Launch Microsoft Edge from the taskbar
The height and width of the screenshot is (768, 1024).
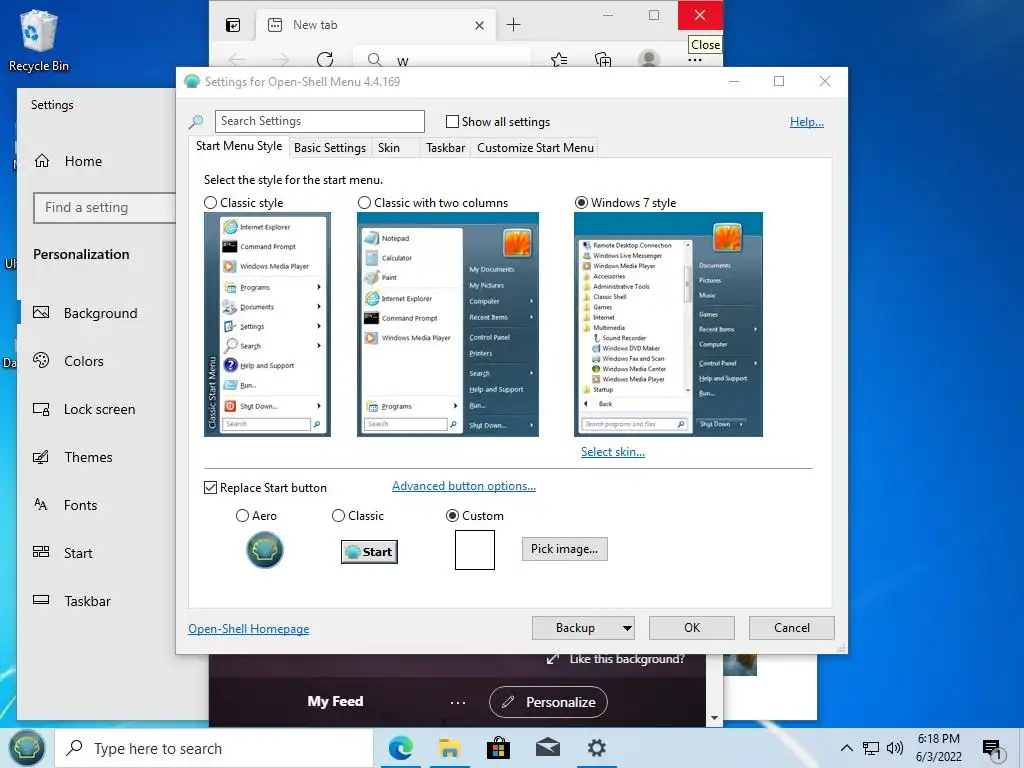click(x=400, y=748)
